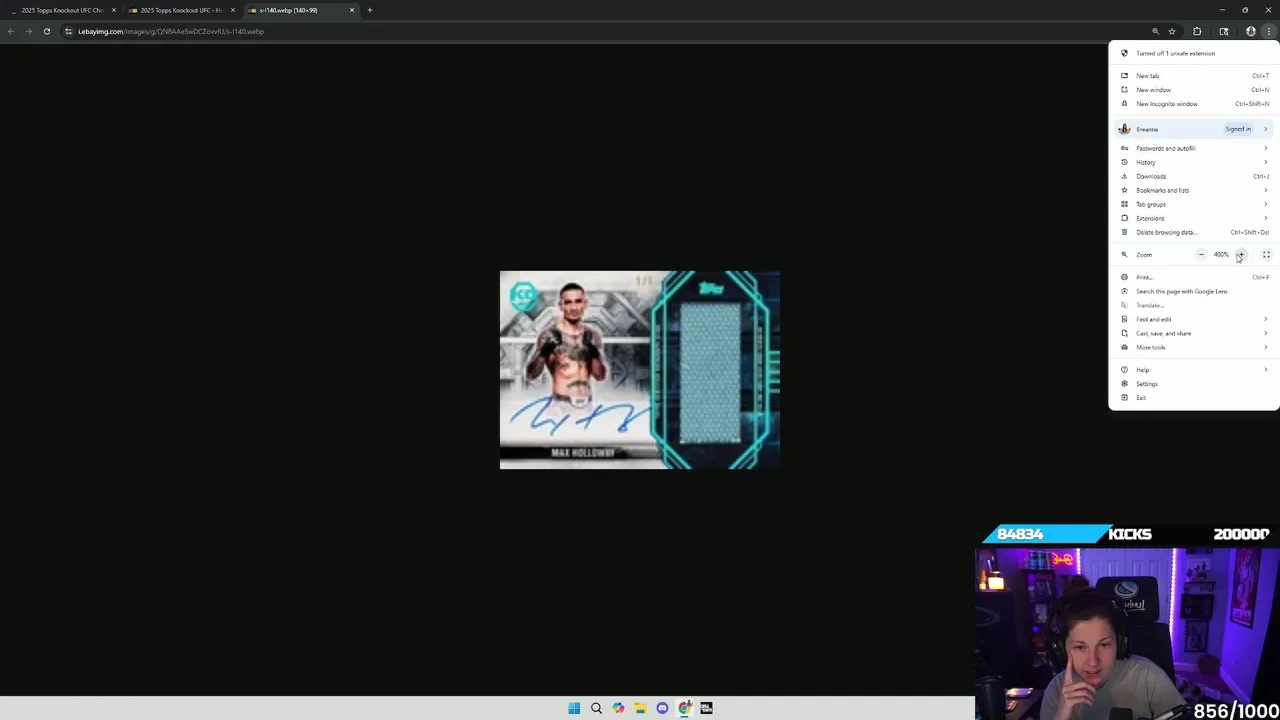Open Settings from Chrome menu
1280x720 pixels.
pyautogui.click(x=1194, y=384)
